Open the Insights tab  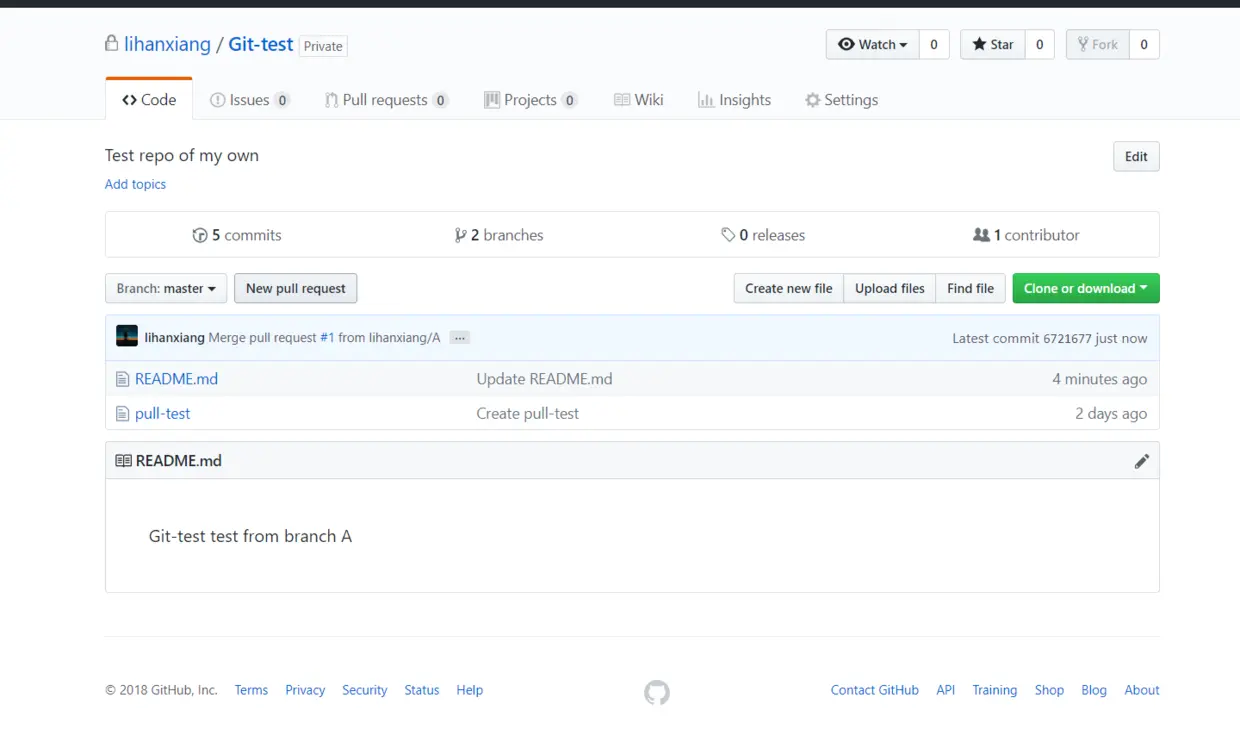point(734,100)
